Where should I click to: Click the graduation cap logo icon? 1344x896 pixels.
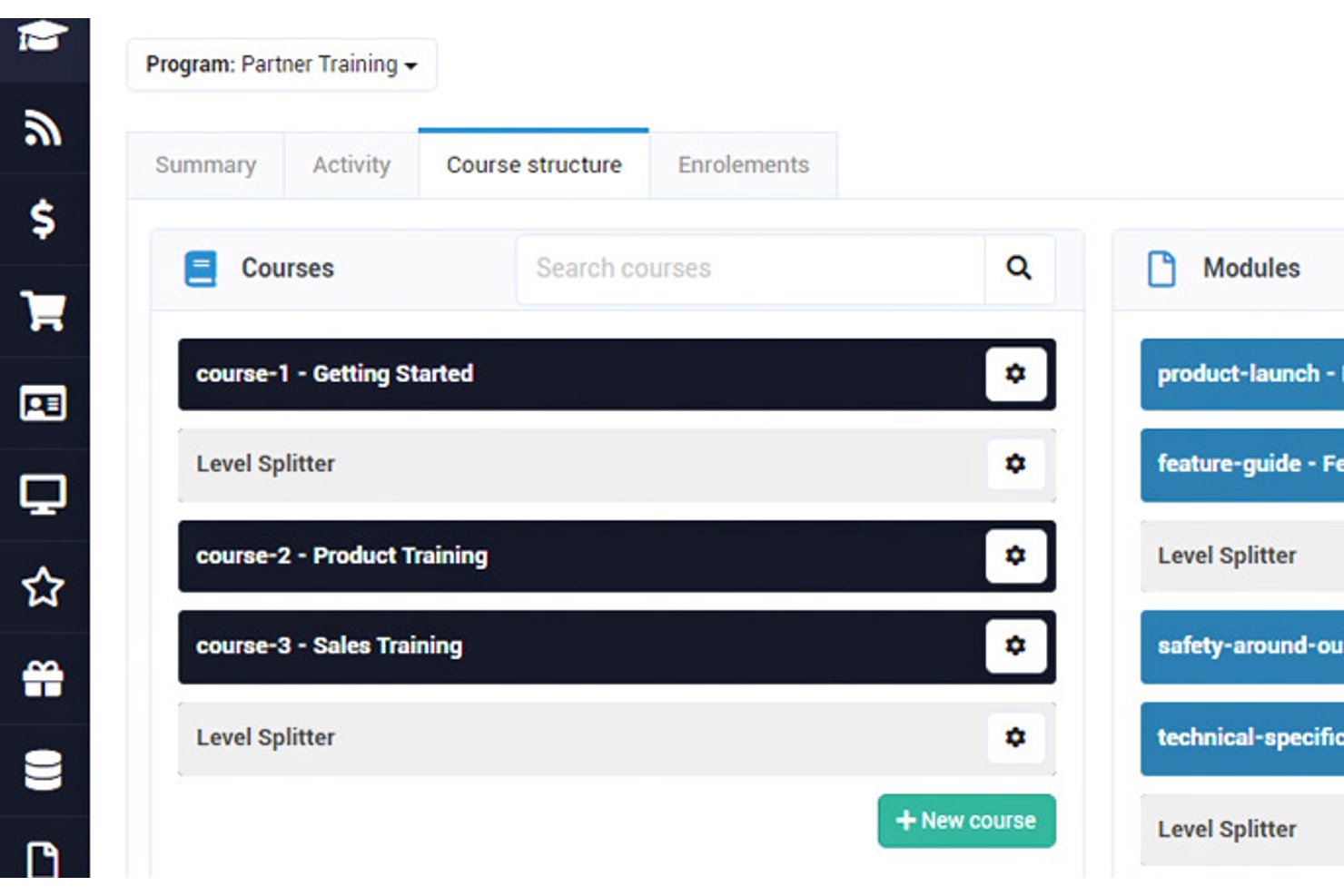[x=43, y=38]
